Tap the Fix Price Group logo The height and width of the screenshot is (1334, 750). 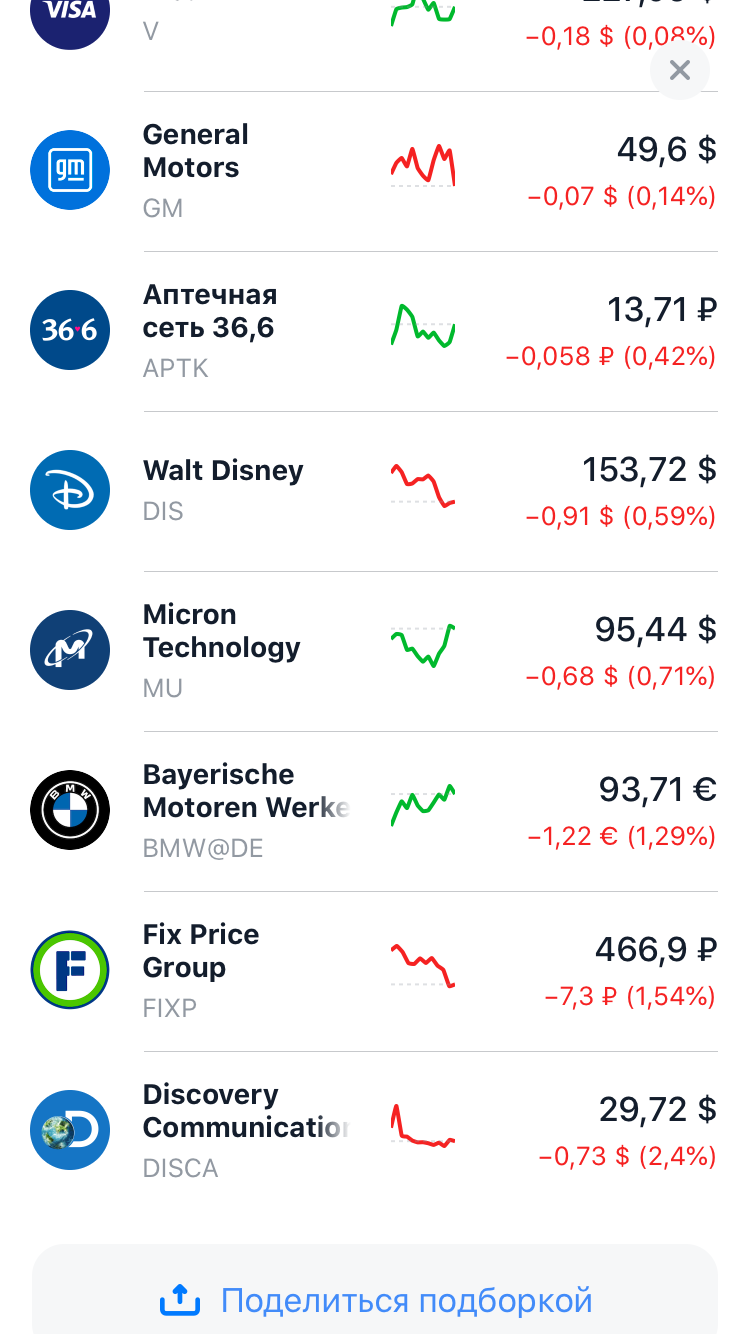70,970
